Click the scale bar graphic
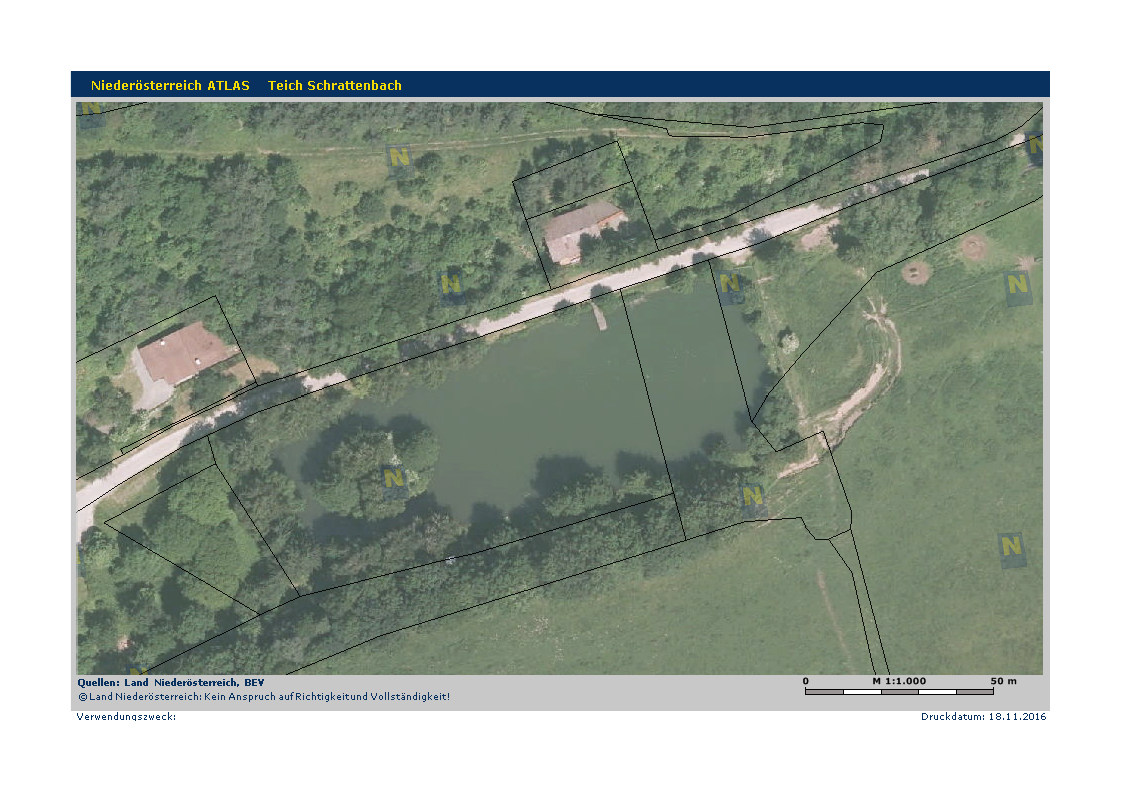 [899, 691]
